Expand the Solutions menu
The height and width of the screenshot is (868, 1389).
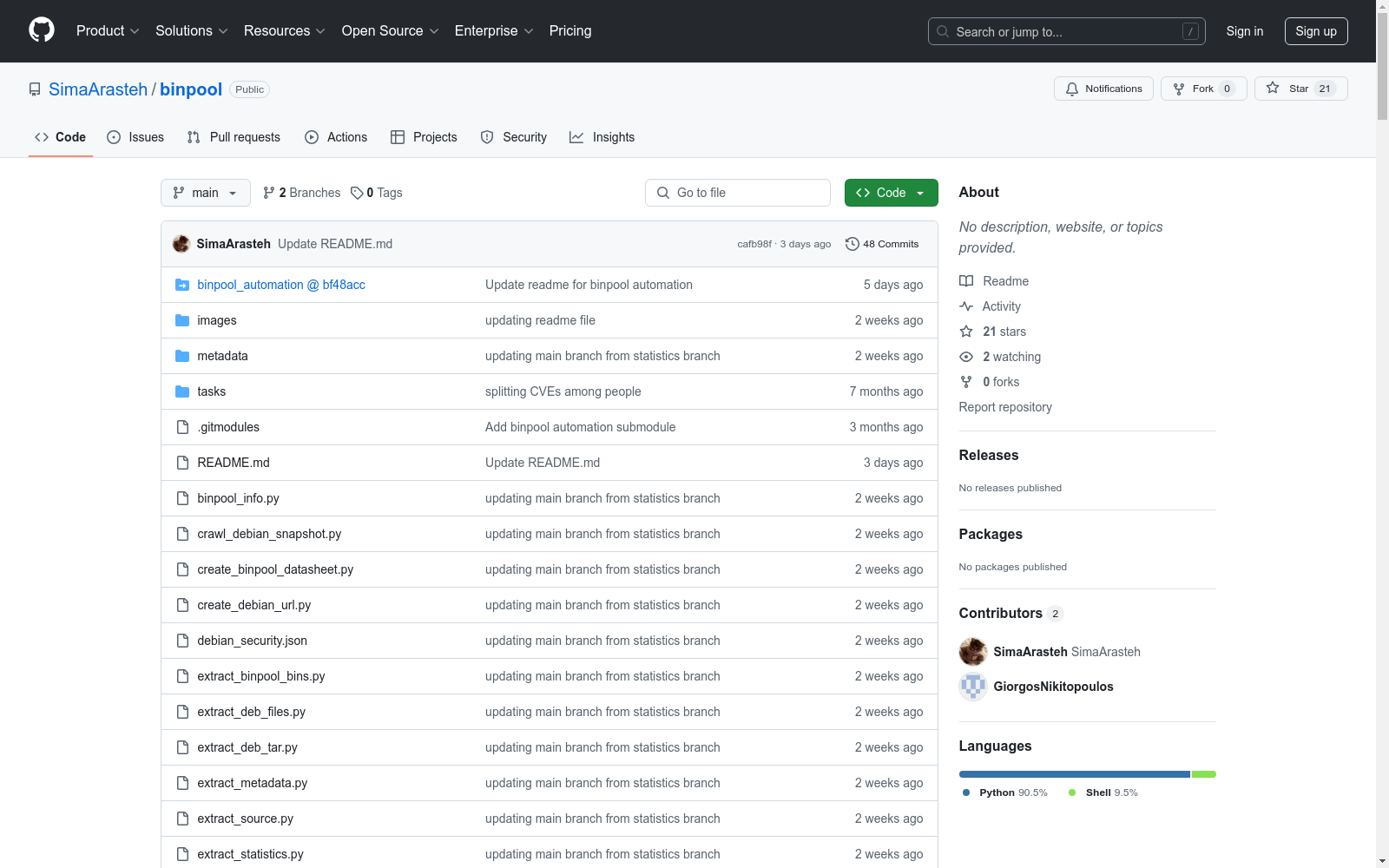pos(192,31)
